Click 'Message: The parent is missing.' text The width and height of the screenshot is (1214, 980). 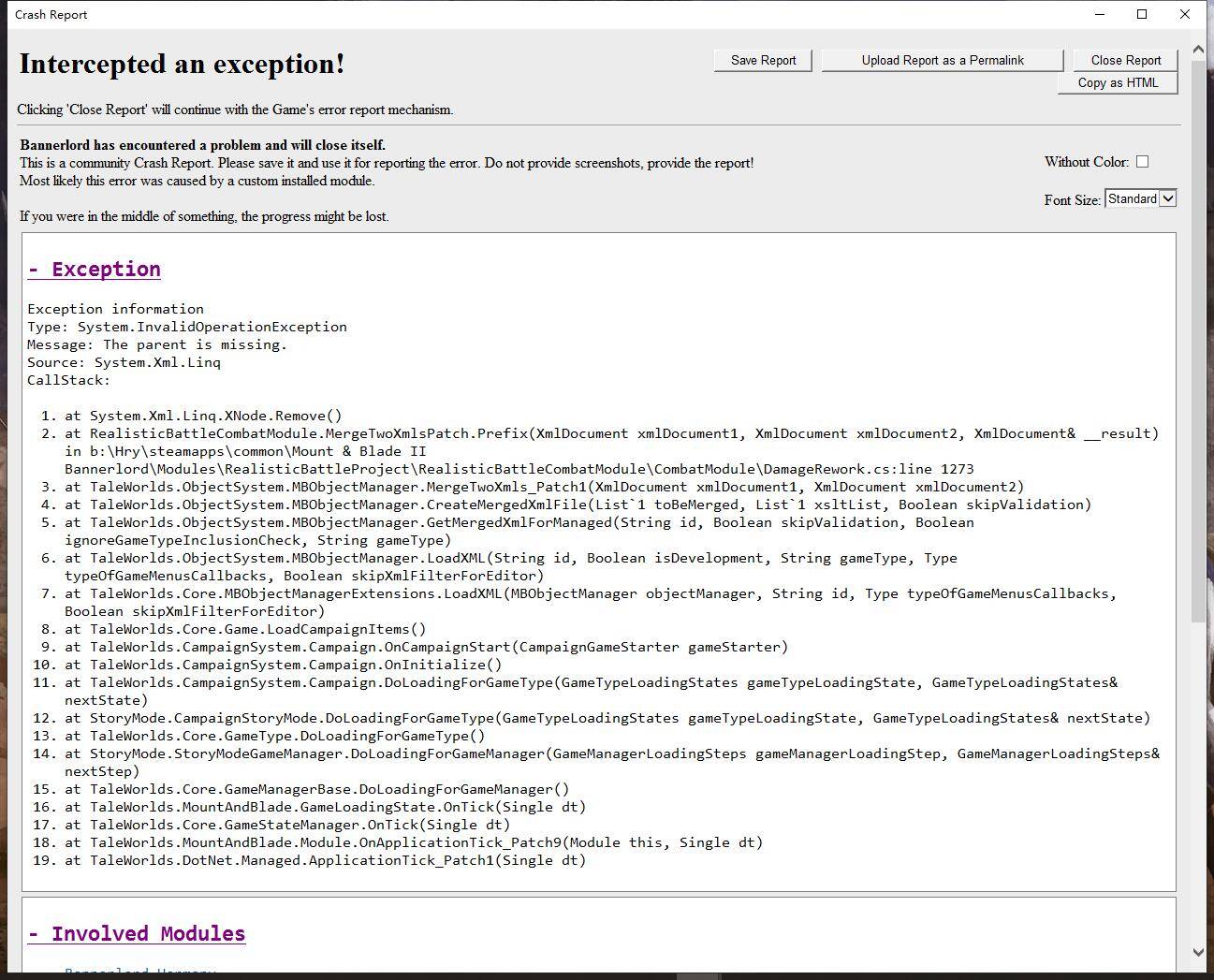(x=157, y=344)
